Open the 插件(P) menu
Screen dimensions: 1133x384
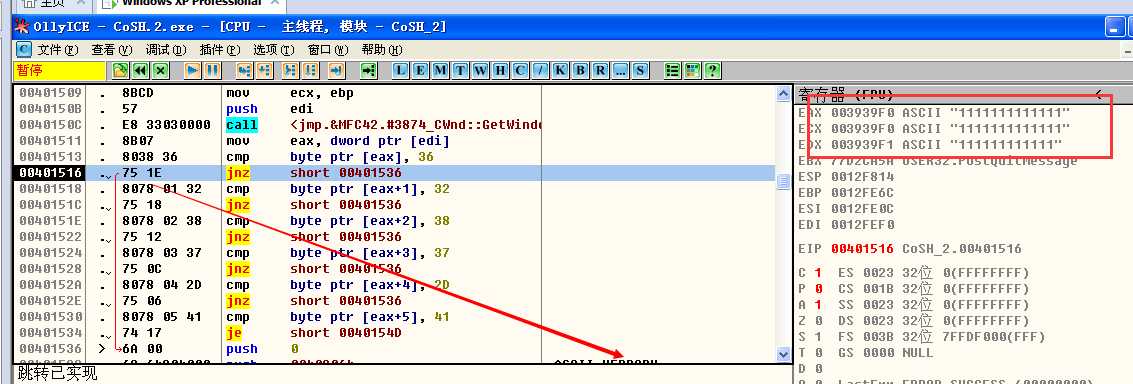220,50
